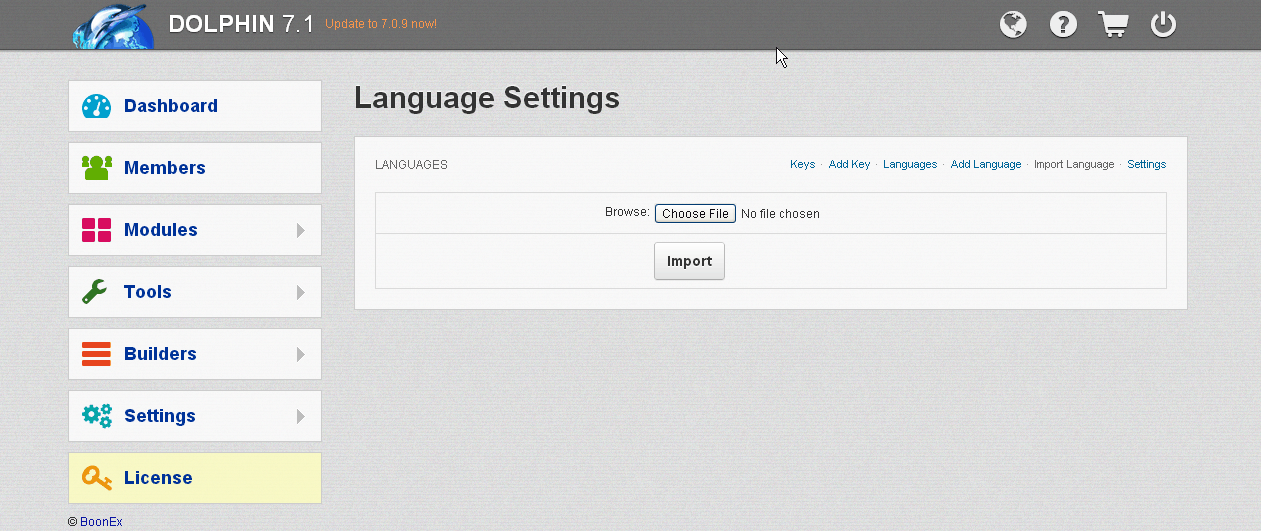Click the orange License key icon
The image size is (1261, 531).
click(96, 478)
